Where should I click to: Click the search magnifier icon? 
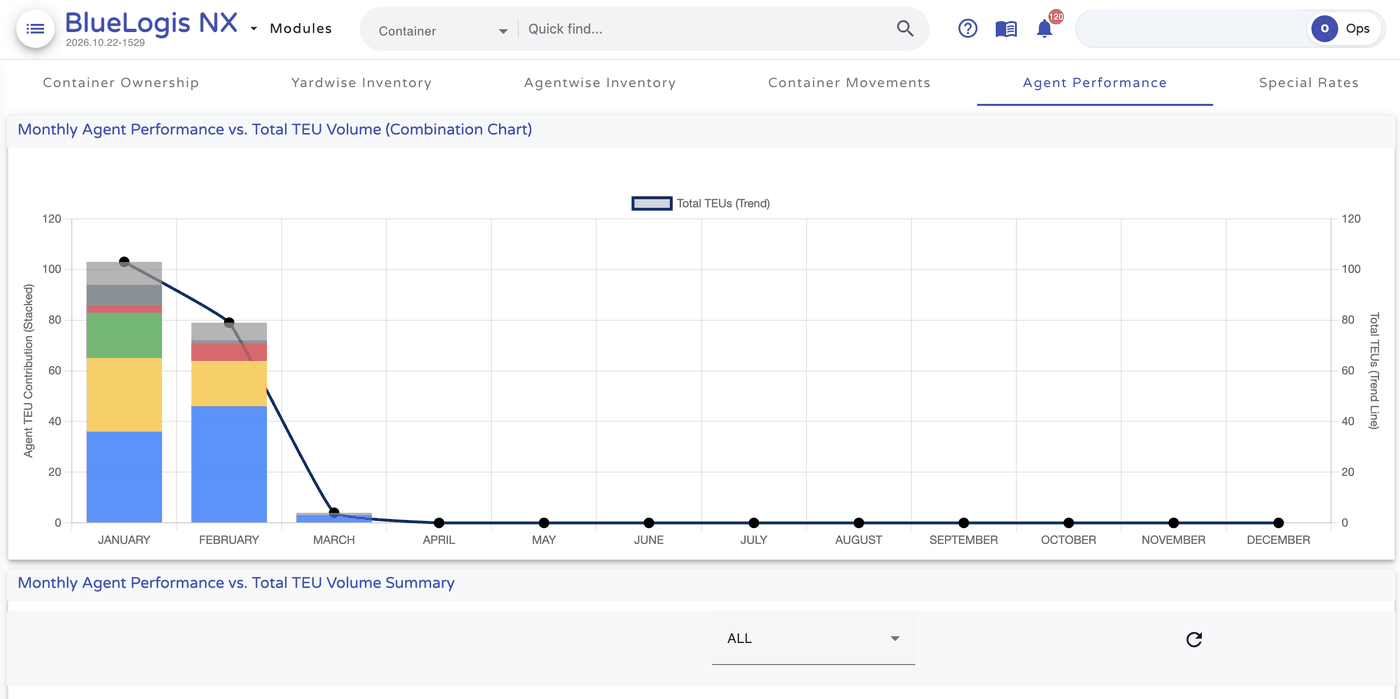tap(905, 29)
